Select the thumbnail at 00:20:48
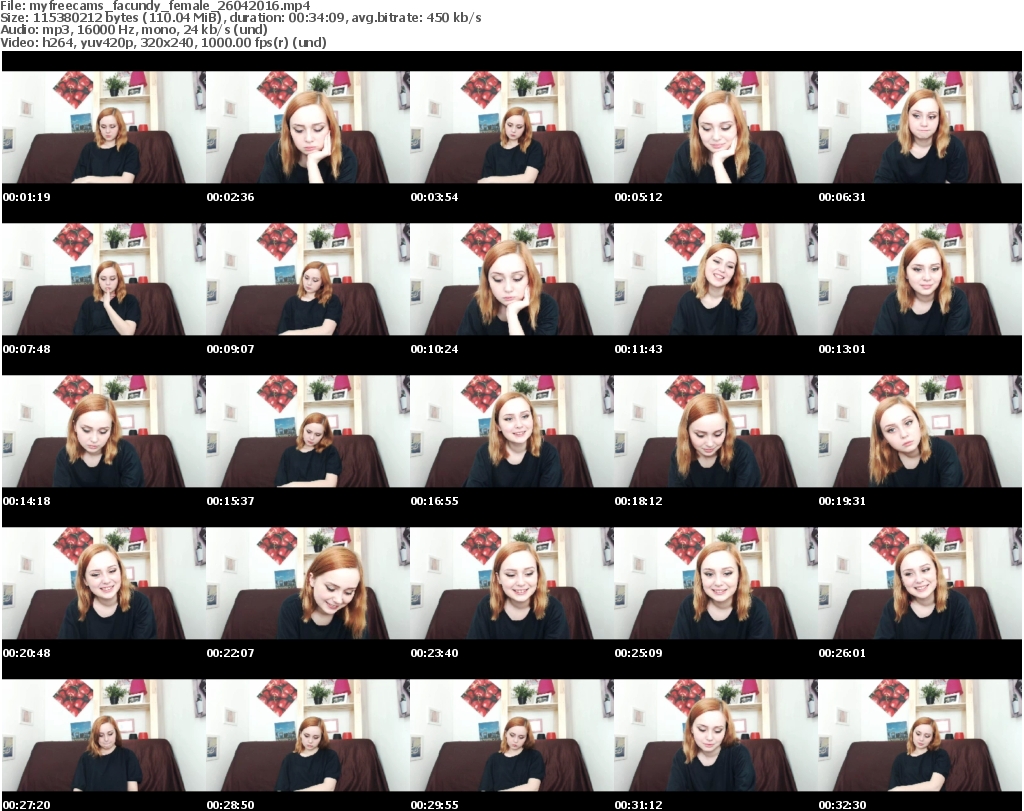The image size is (1024, 811). coord(104,584)
